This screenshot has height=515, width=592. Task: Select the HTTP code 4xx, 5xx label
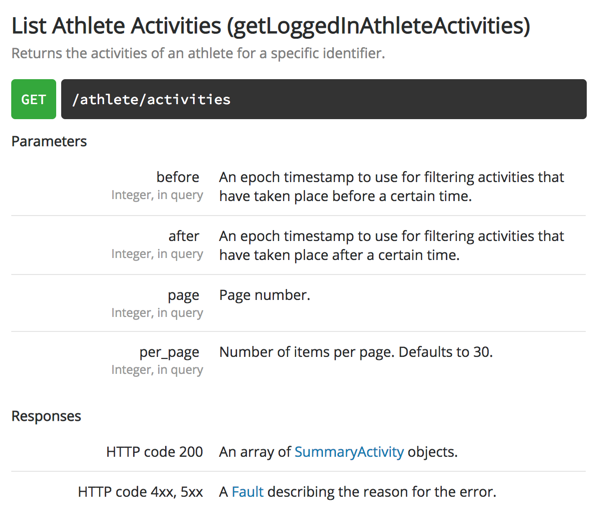(140, 492)
